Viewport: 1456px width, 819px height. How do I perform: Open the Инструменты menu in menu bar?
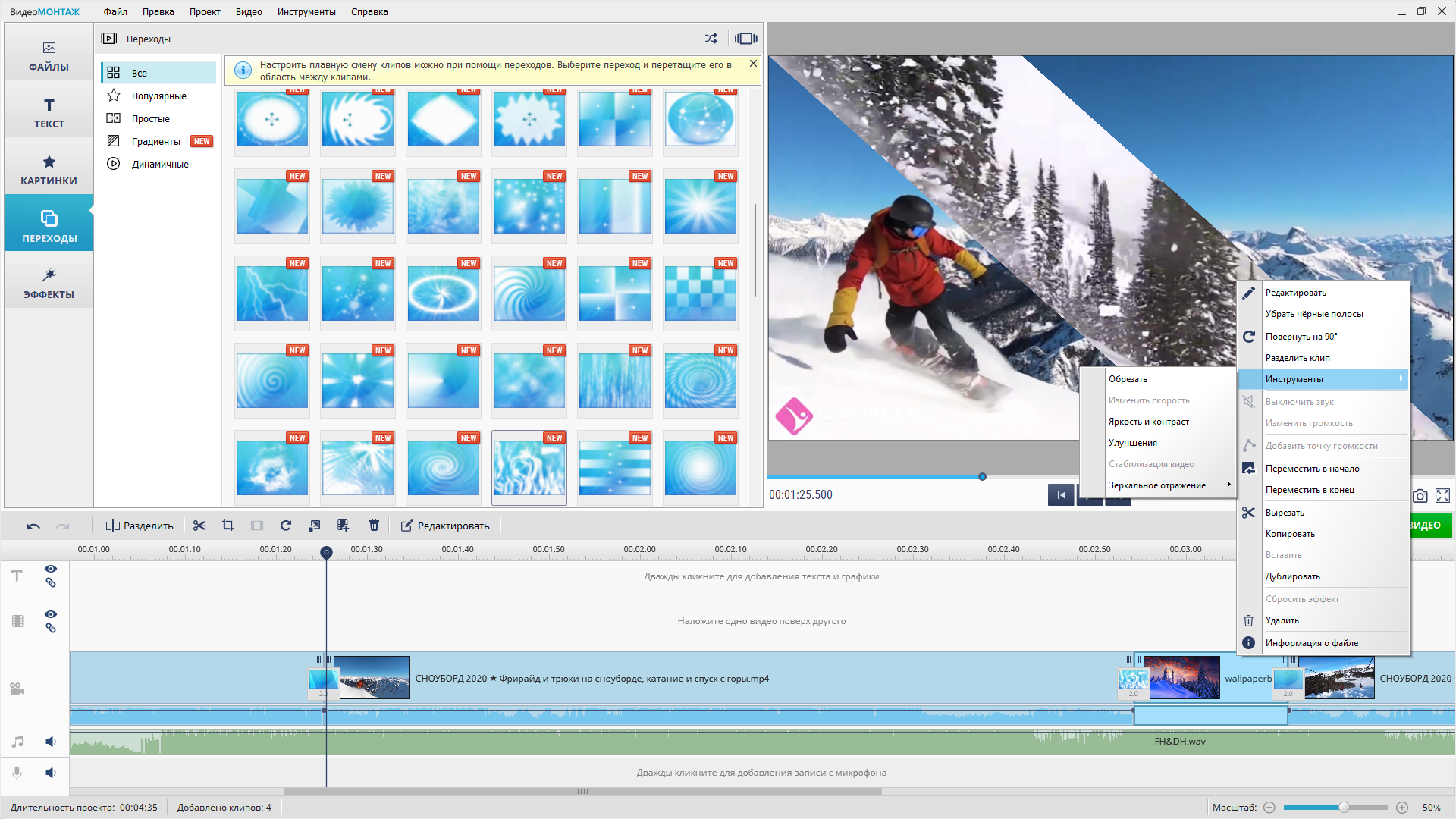(306, 11)
